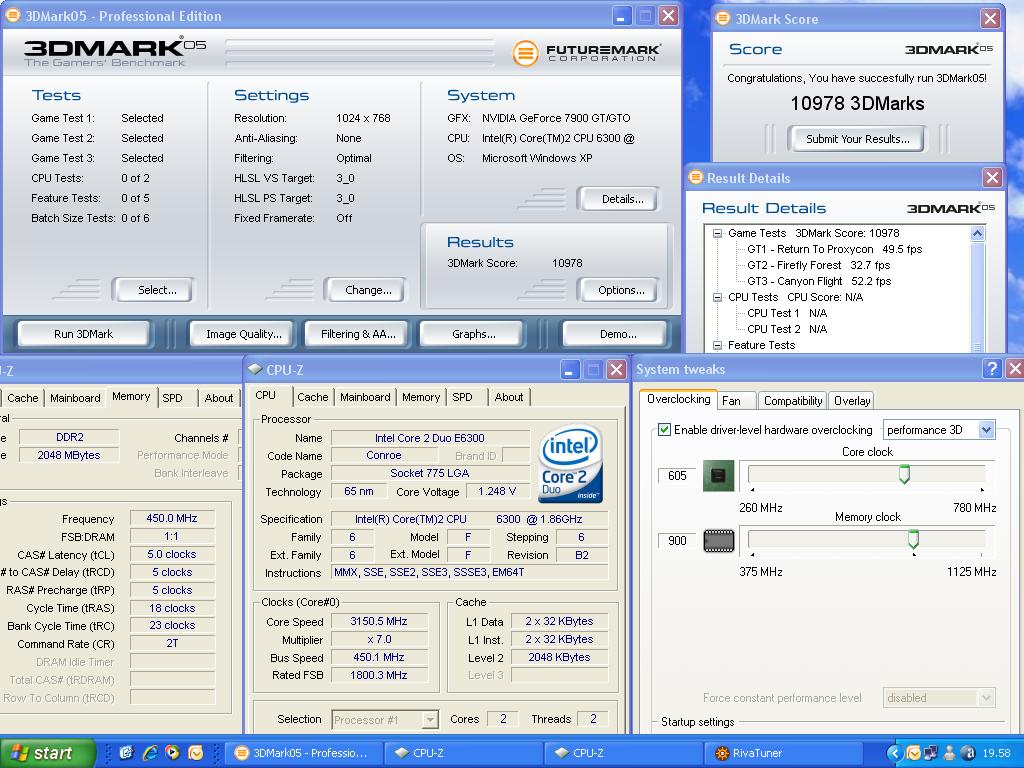This screenshot has height=768, width=1024.
Task: Select Compatibility tab in System tweaks
Action: [793, 401]
